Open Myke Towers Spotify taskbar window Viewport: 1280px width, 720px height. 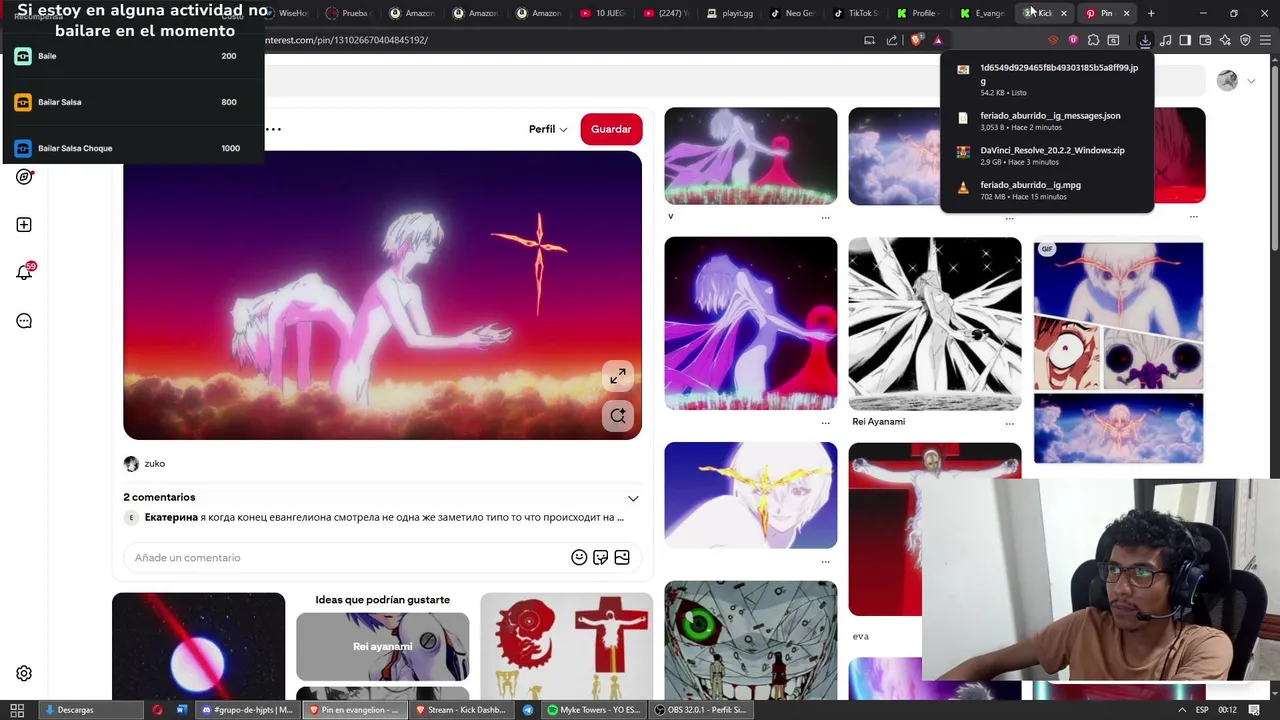(x=594, y=710)
